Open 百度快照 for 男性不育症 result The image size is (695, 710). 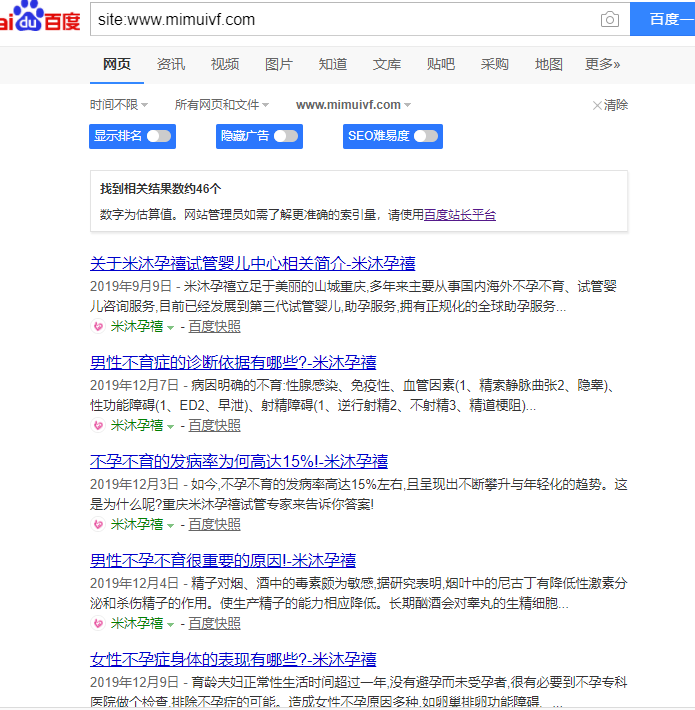tap(214, 425)
